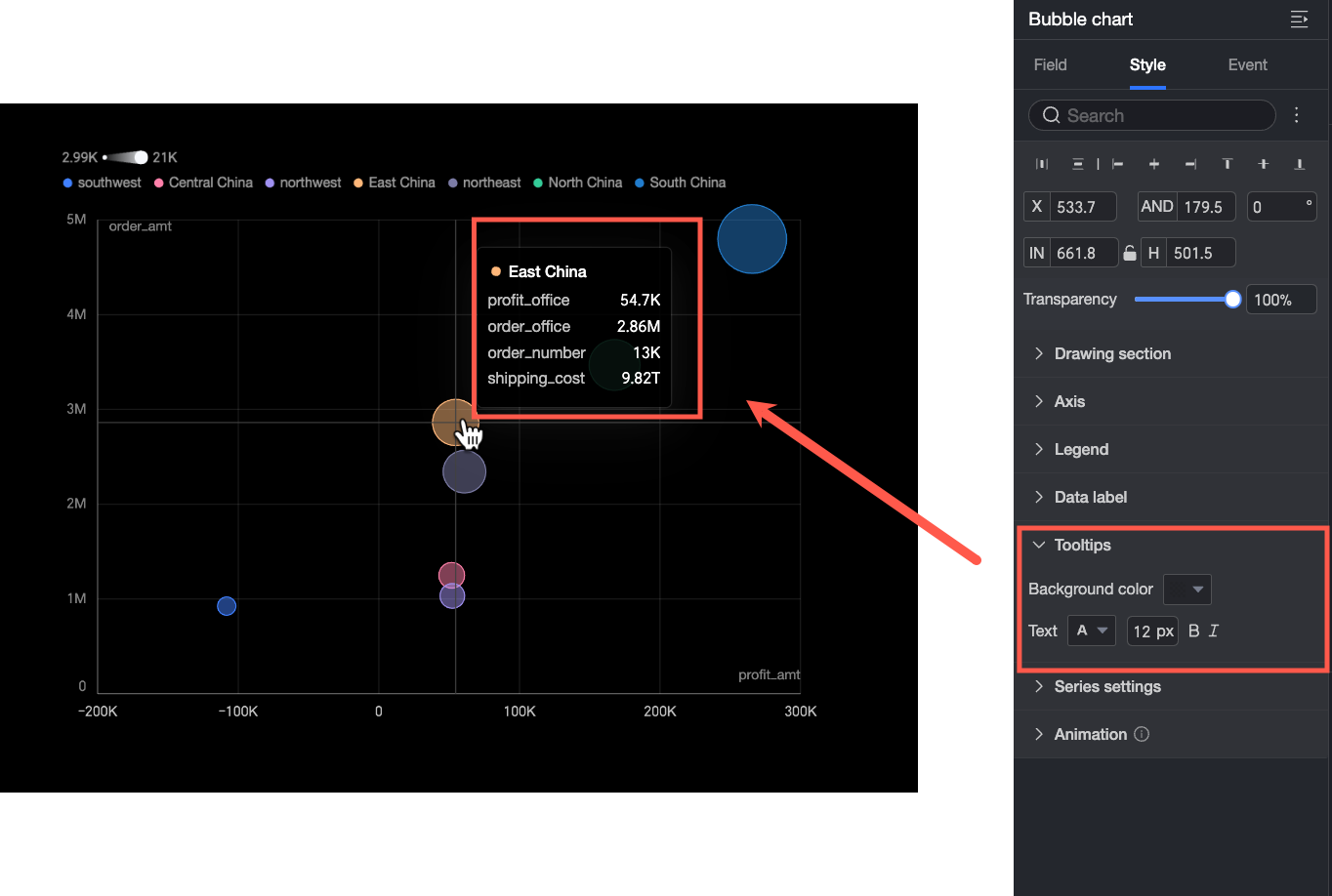Image resolution: width=1332 pixels, height=896 pixels.
Task: Toggle the width-height aspect ratio lock
Action: click(x=1130, y=253)
